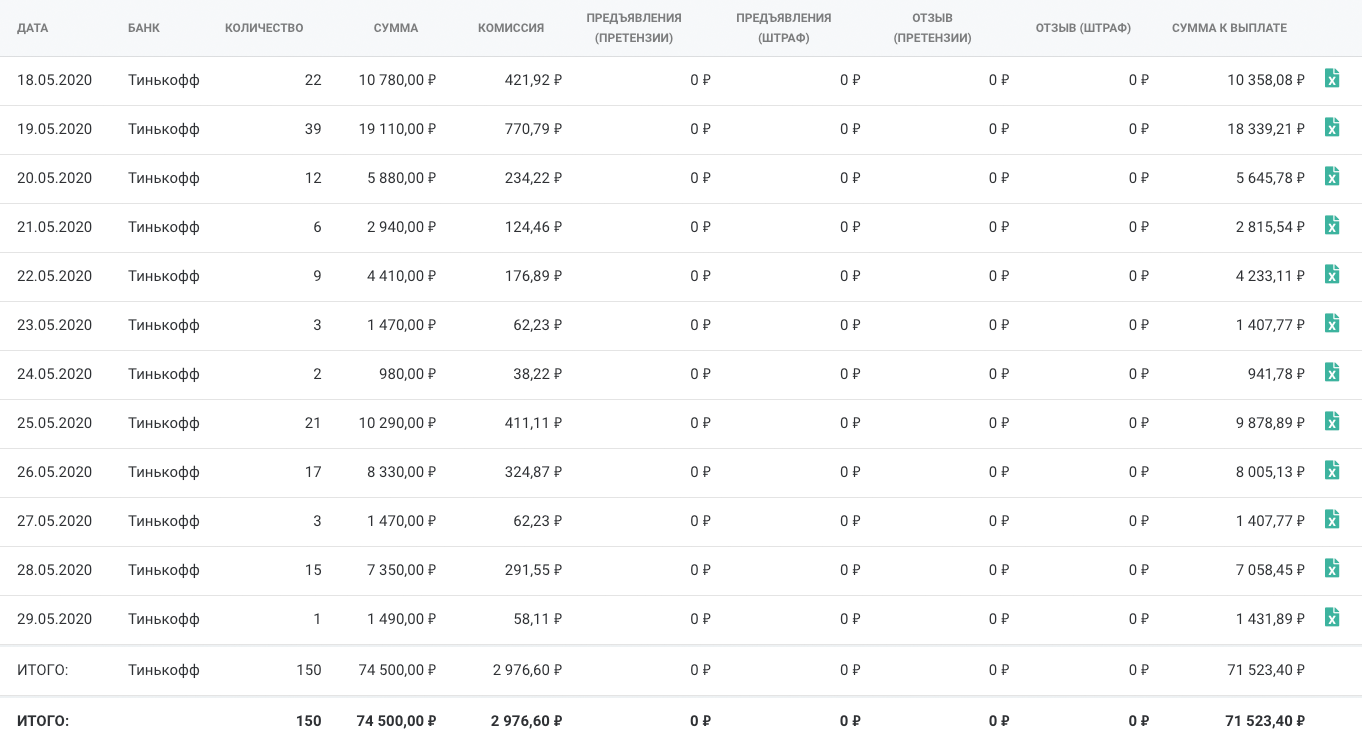Click the commission 124,46 ₽
Viewport: 1362px width, 744px height.
coord(534,227)
